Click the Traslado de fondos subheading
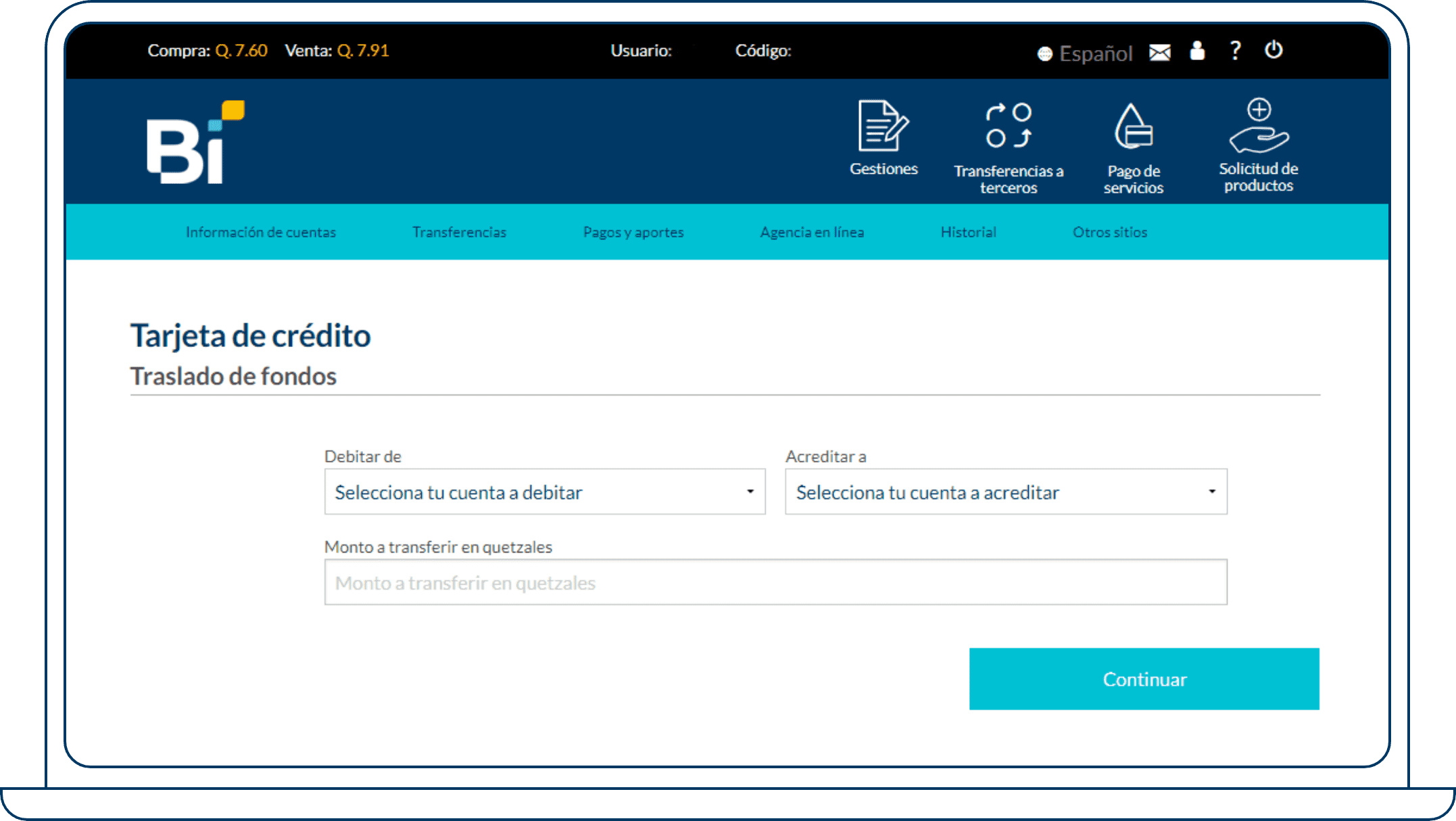1456x821 pixels. coord(233,376)
